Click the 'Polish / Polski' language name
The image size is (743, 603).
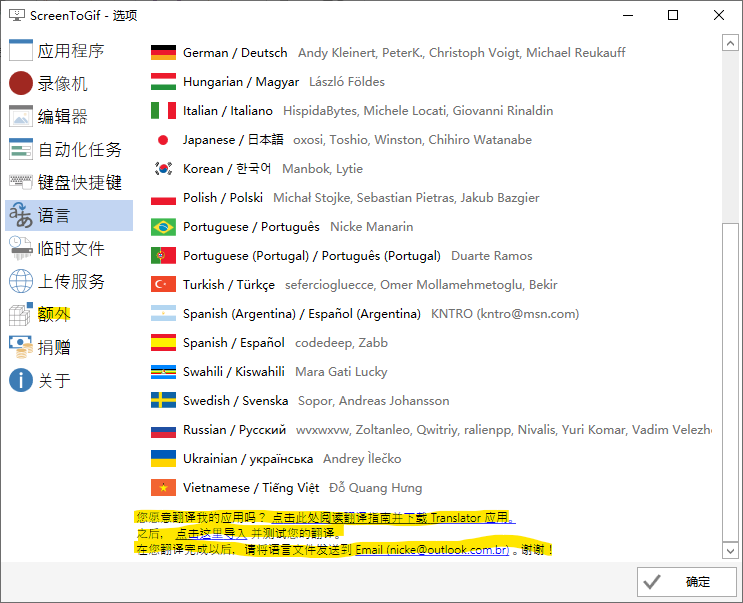[223, 198]
